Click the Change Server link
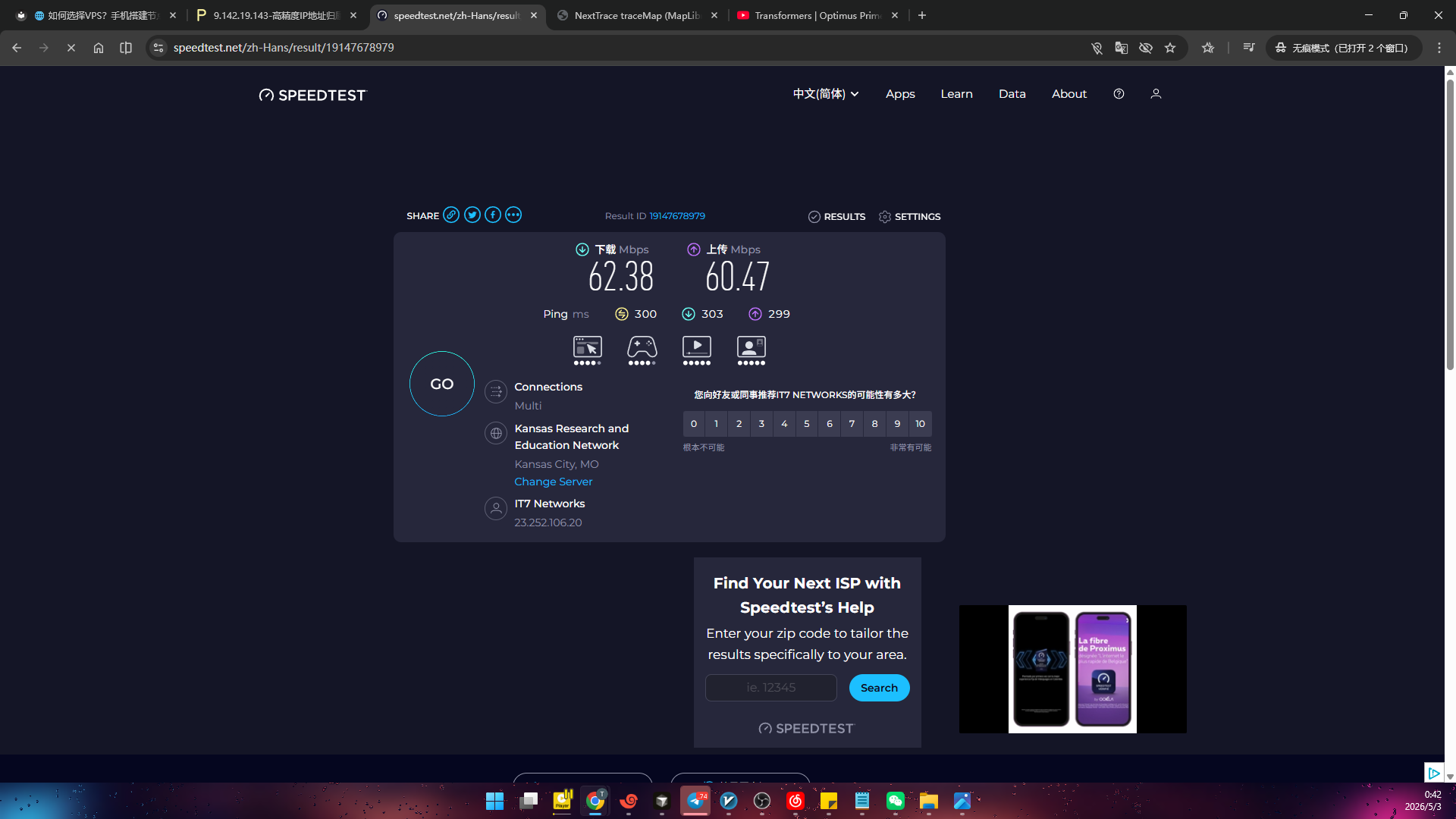The height and width of the screenshot is (819, 1456). tap(554, 482)
